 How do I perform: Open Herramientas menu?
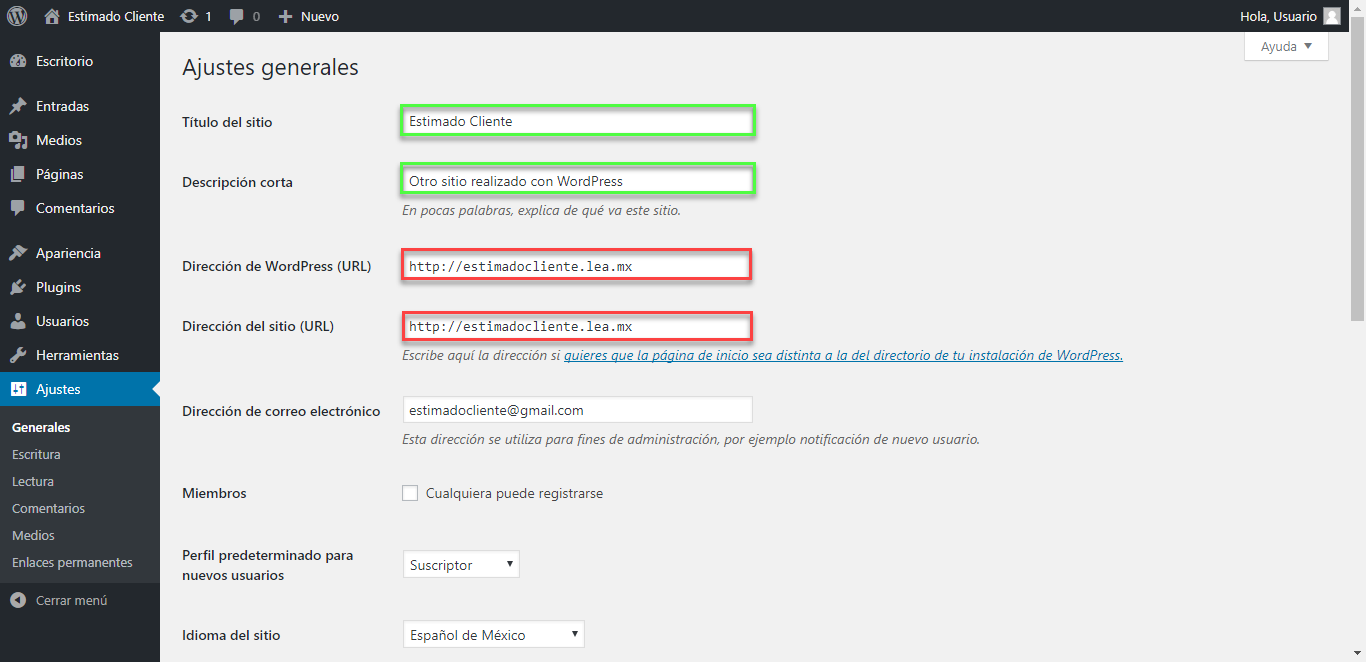[80, 355]
